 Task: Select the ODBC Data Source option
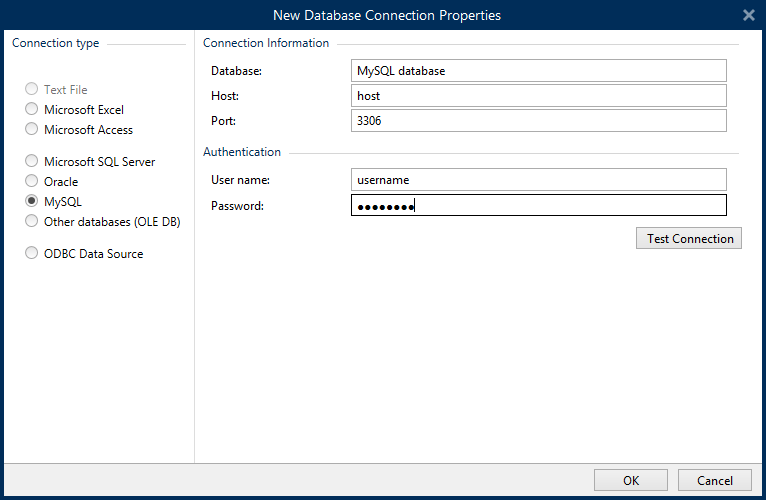tap(32, 254)
